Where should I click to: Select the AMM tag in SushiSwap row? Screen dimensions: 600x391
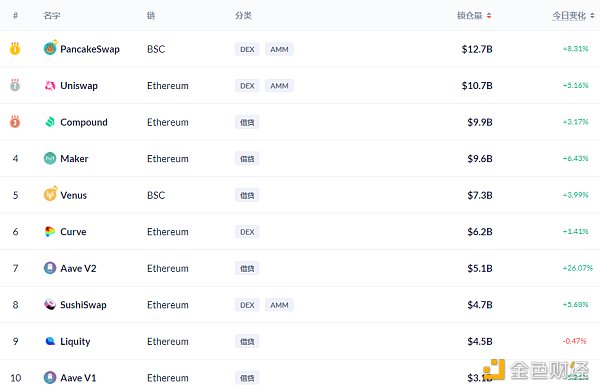coord(279,305)
